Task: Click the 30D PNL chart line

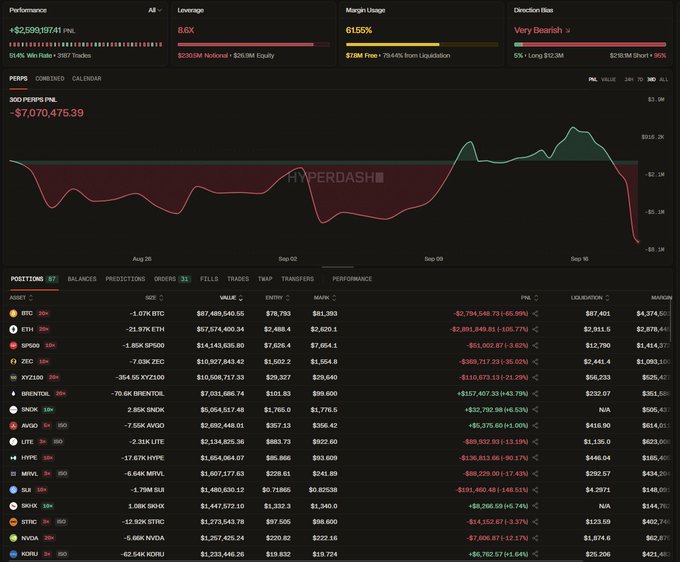Action: [323, 186]
